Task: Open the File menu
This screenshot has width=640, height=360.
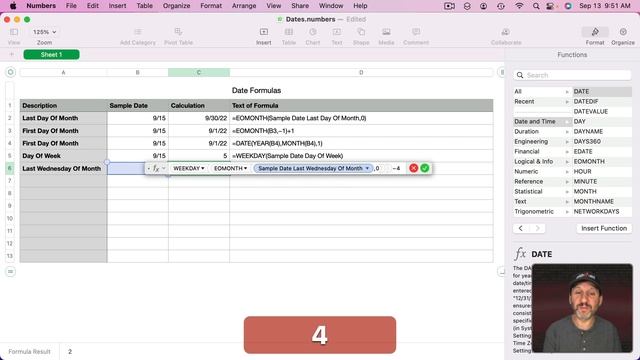Action: [71, 6]
